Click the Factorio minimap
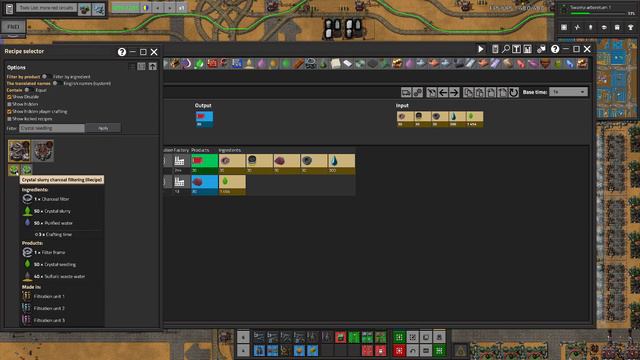Viewport: 640px width, 360px height. point(617,78)
